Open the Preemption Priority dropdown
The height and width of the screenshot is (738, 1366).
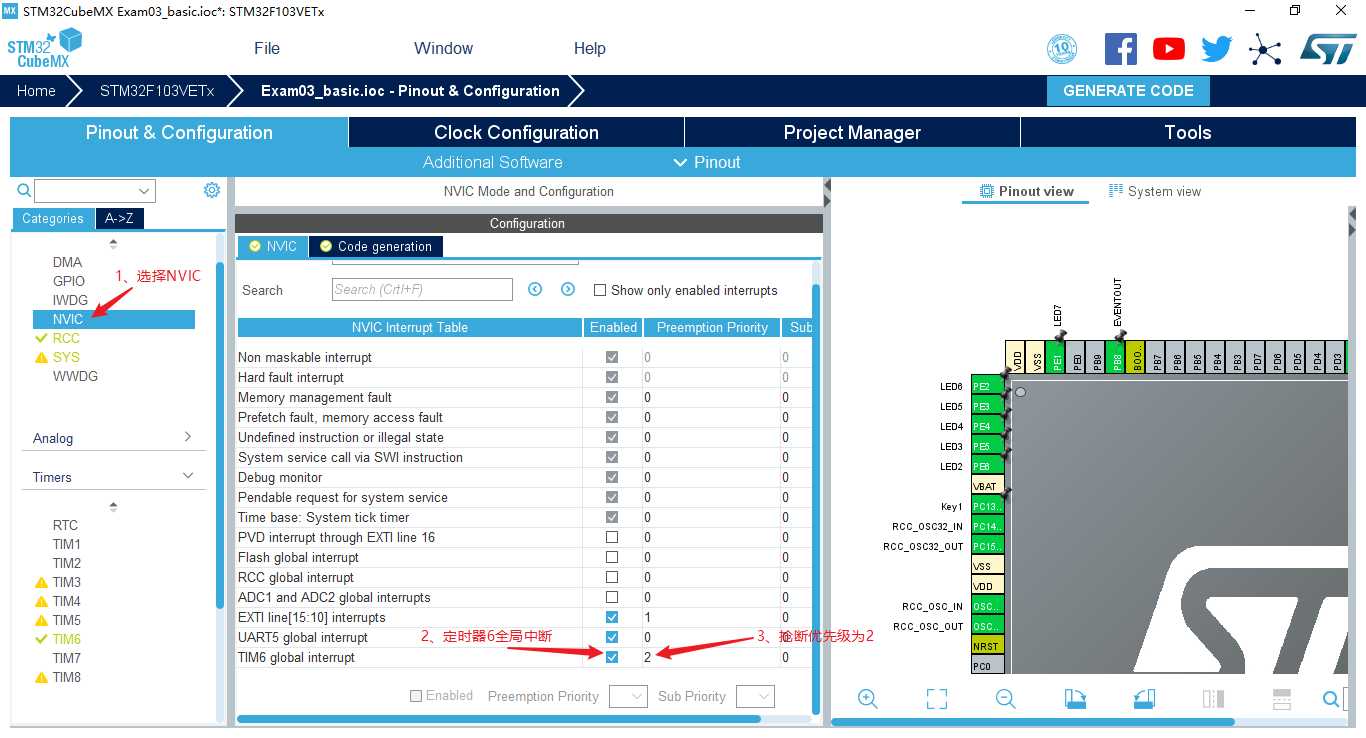(x=628, y=696)
